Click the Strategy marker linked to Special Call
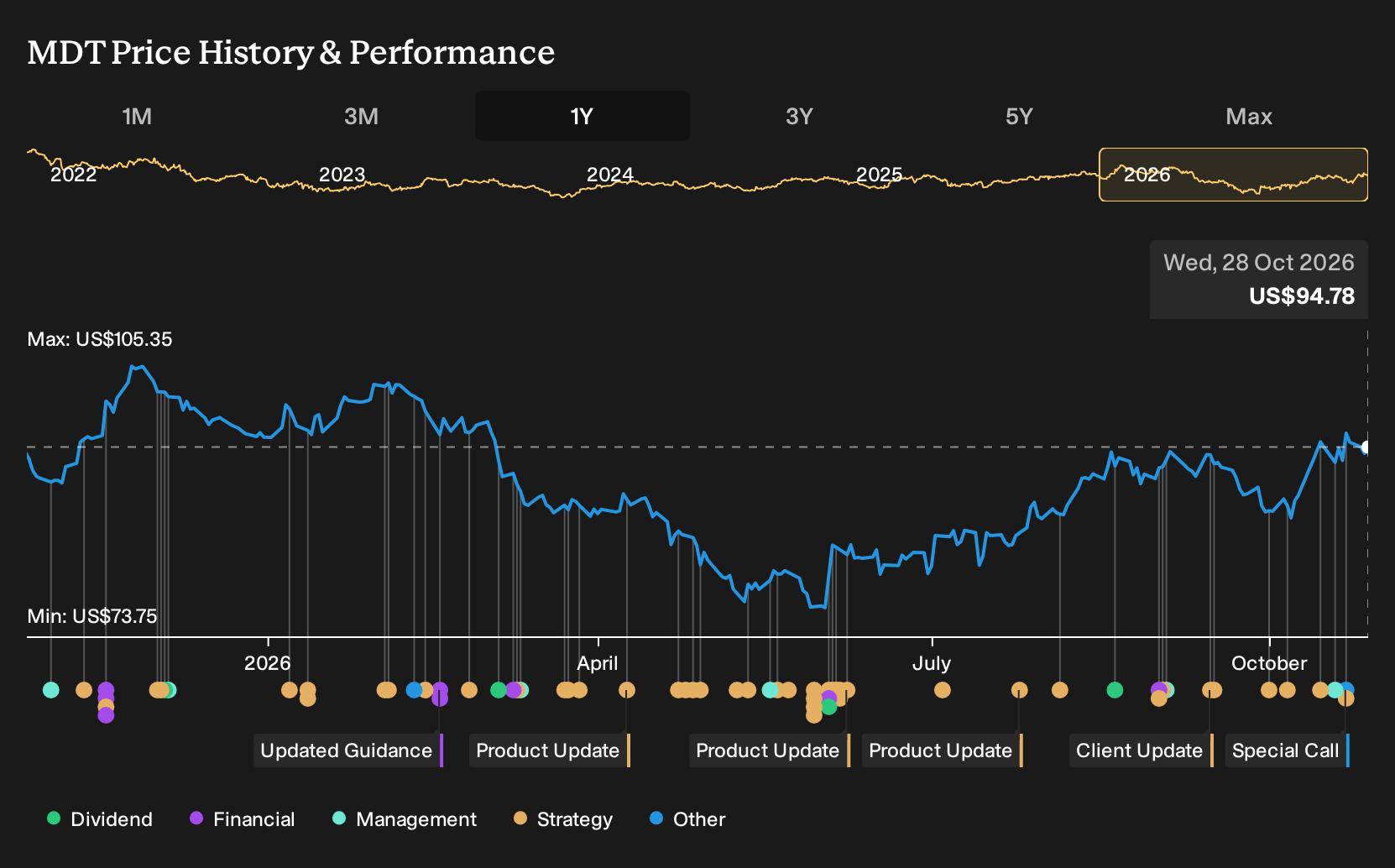Viewport: 1395px width, 868px height. pyautogui.click(x=1345, y=698)
